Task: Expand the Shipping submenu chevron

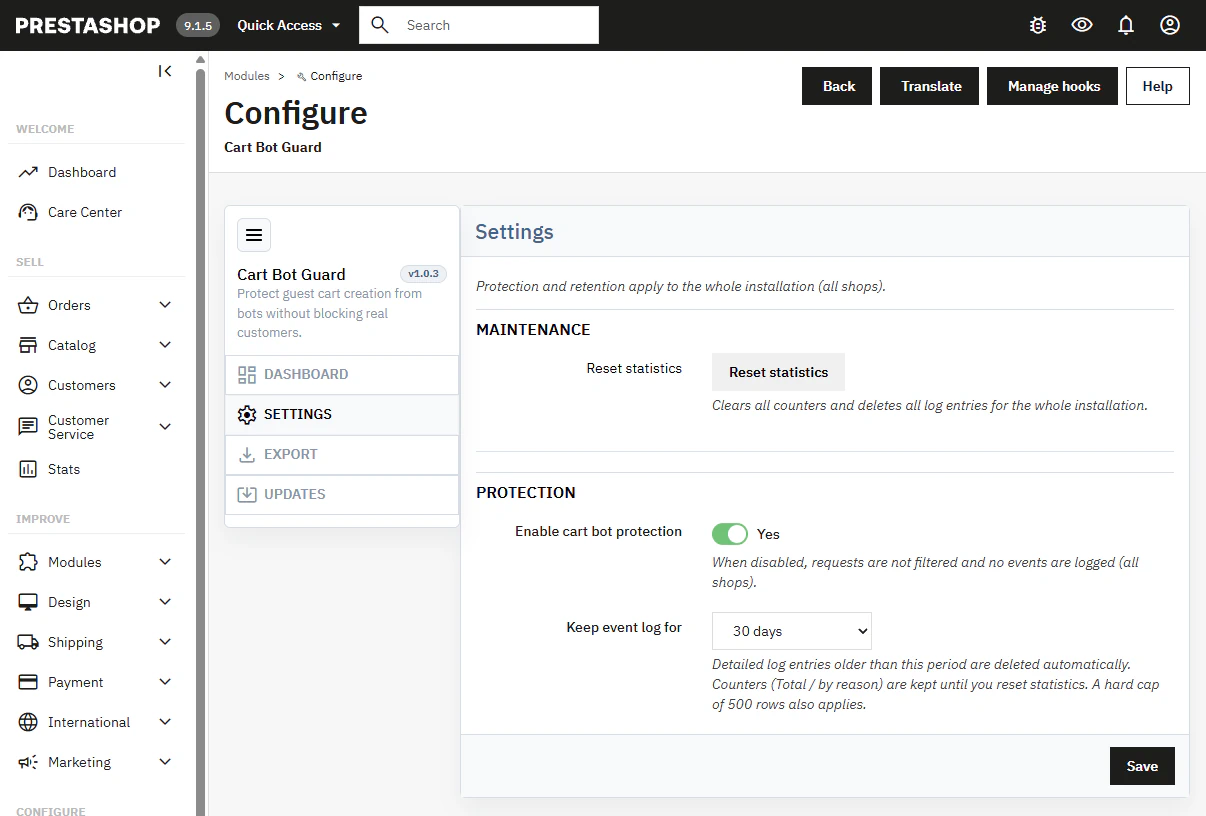Action: [166, 642]
